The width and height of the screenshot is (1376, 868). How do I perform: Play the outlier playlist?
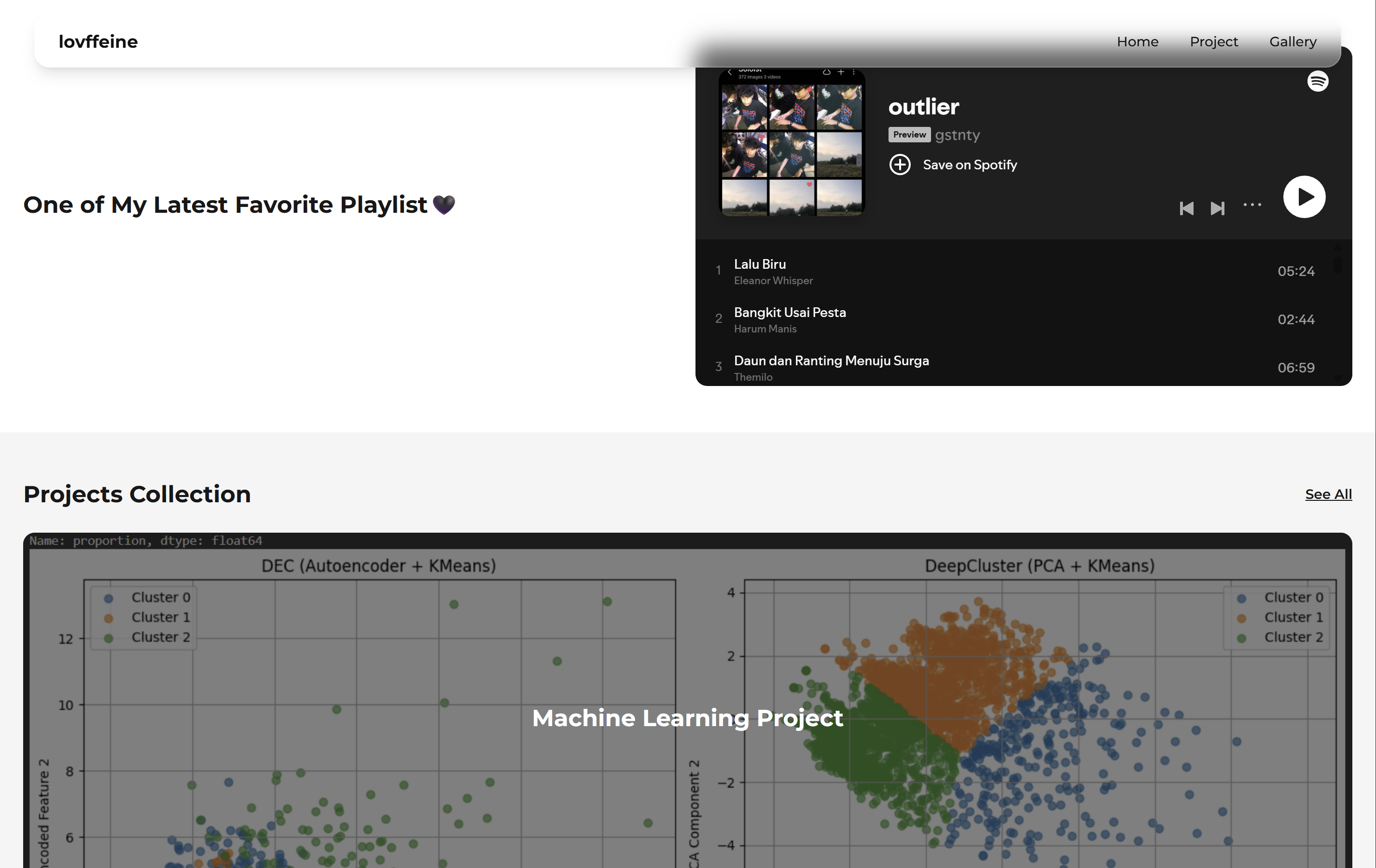(1304, 197)
